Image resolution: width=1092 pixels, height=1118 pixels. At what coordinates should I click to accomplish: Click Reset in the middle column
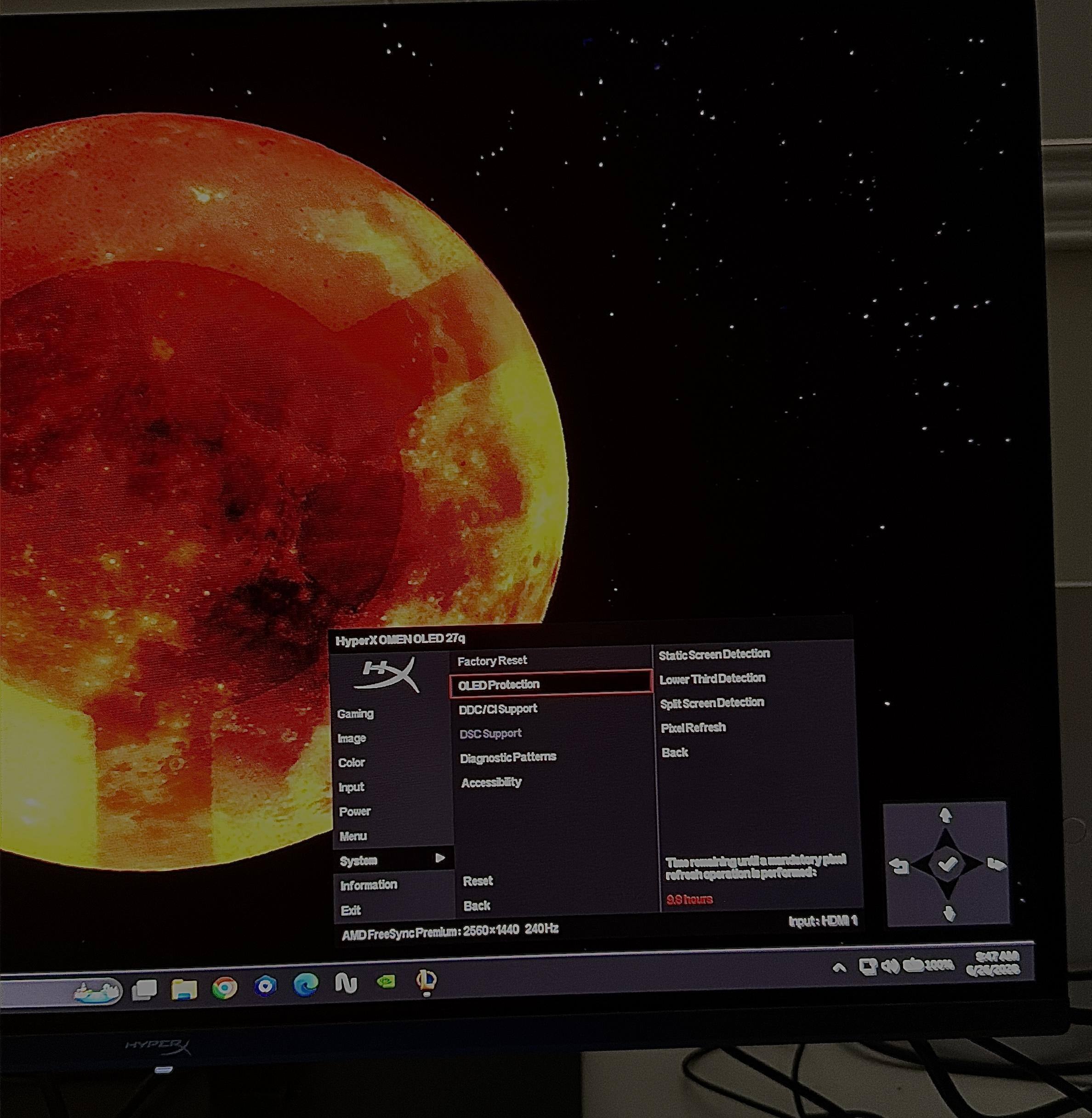[x=478, y=880]
